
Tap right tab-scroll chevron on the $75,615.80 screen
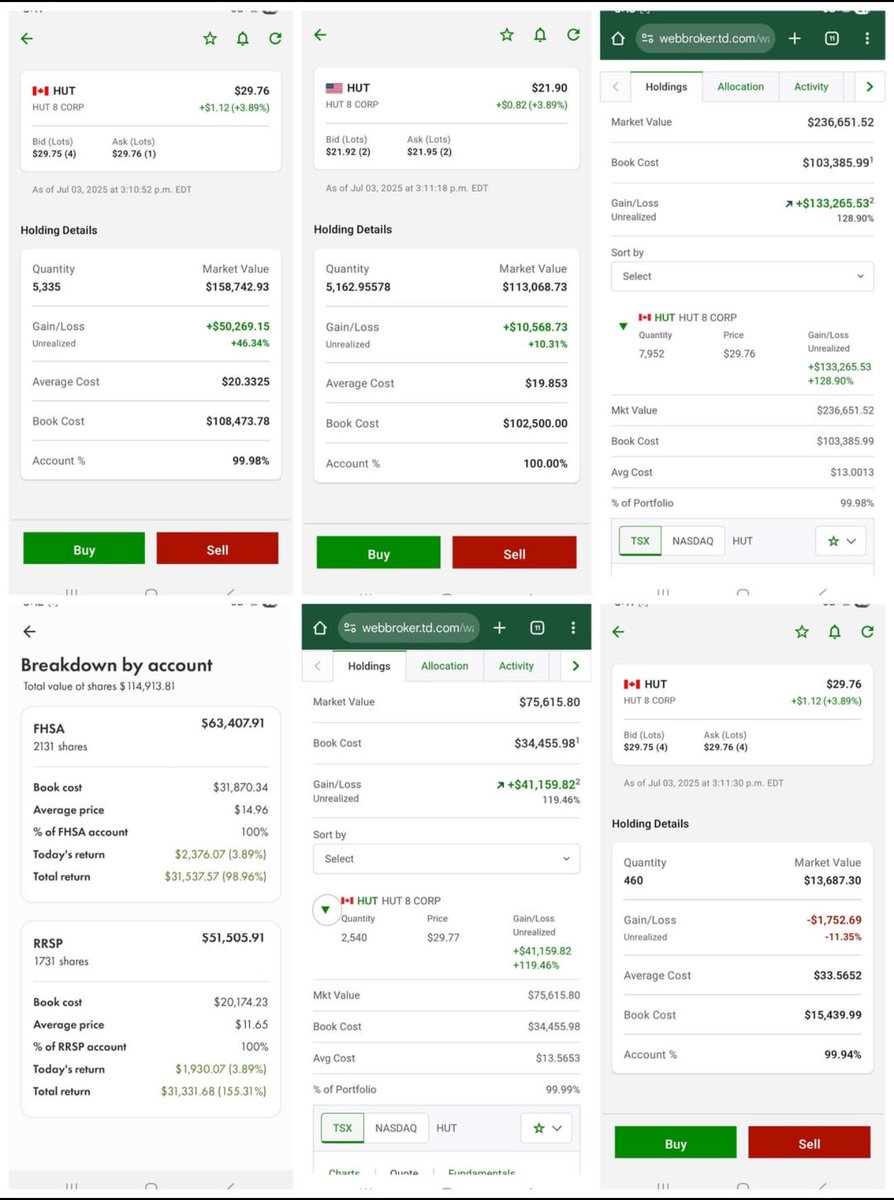click(x=575, y=666)
